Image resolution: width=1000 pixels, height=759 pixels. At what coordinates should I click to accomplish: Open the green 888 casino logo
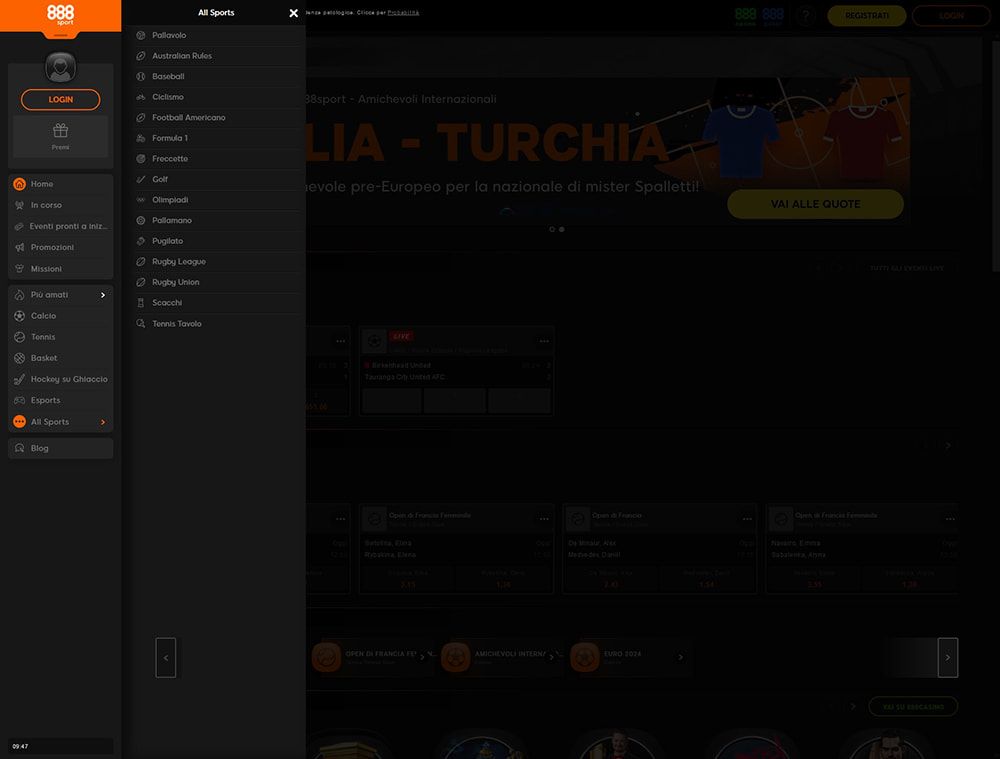(x=746, y=16)
